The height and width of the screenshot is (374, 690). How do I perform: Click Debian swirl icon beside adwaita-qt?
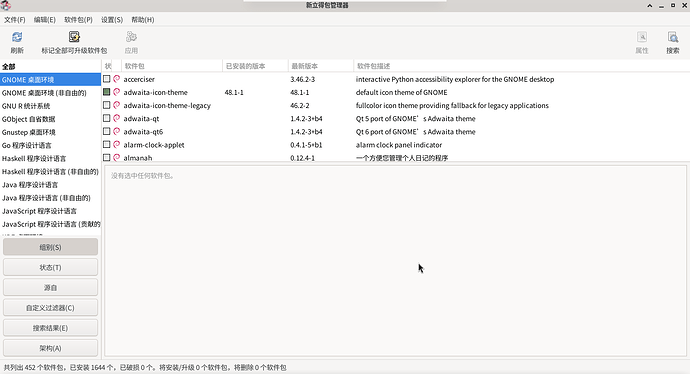(117, 118)
